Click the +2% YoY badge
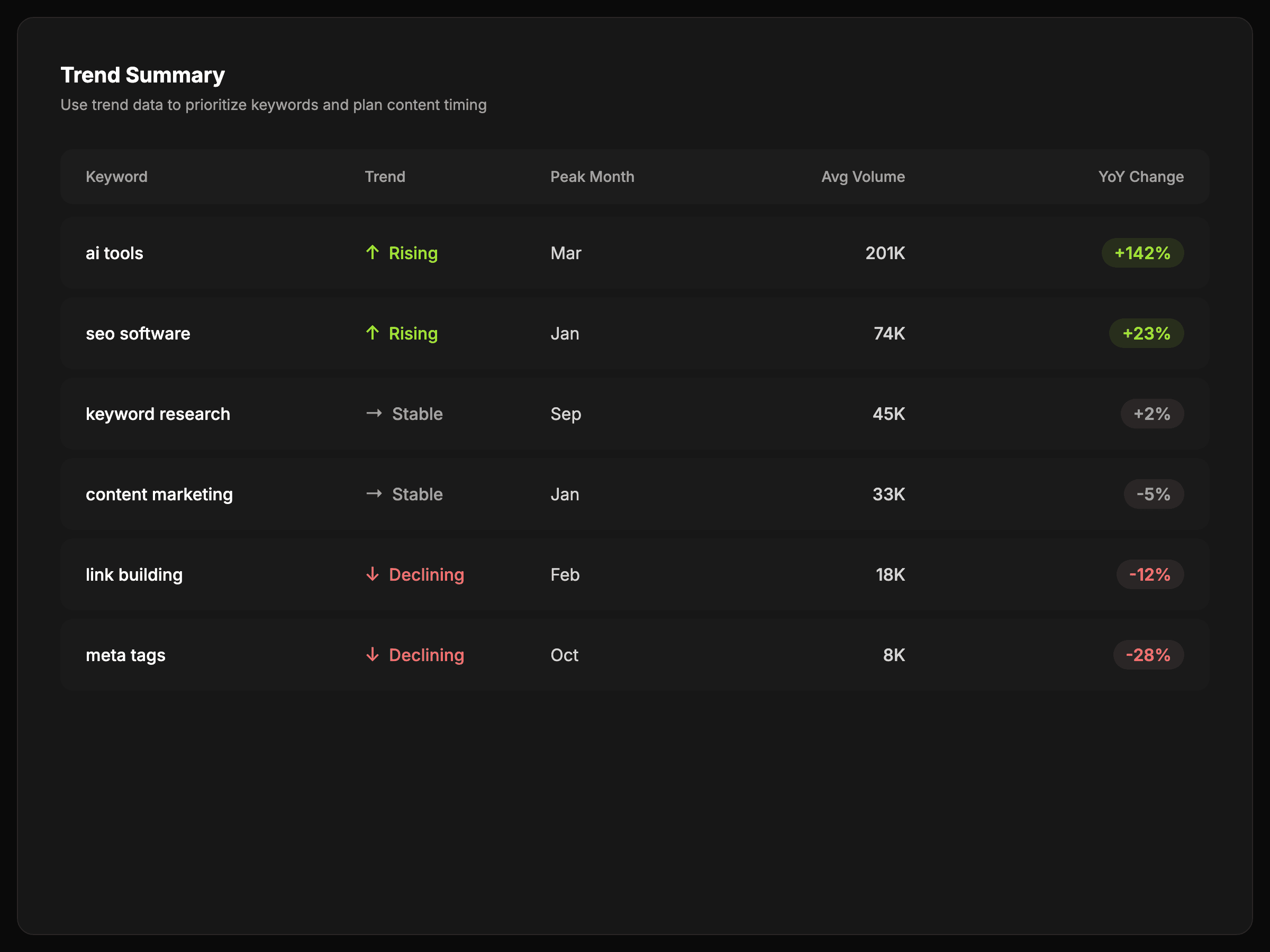Image resolution: width=1270 pixels, height=952 pixels. 1151,414
